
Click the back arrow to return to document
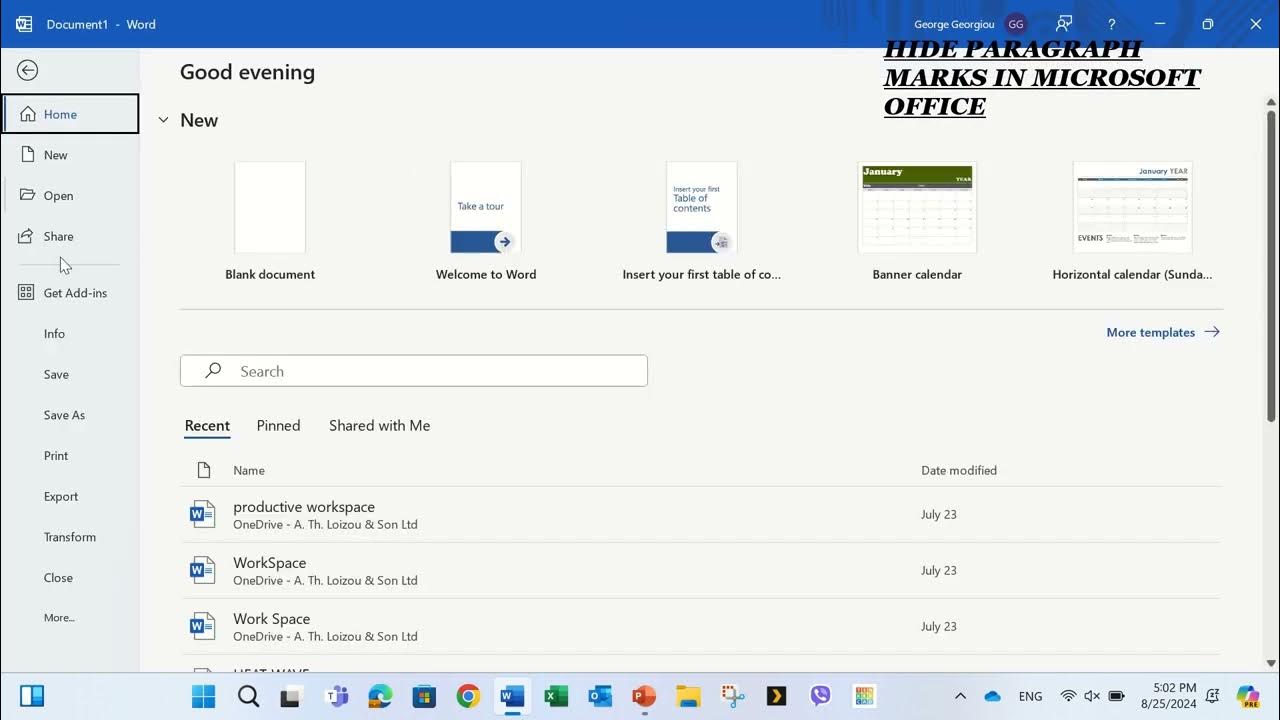click(x=28, y=70)
